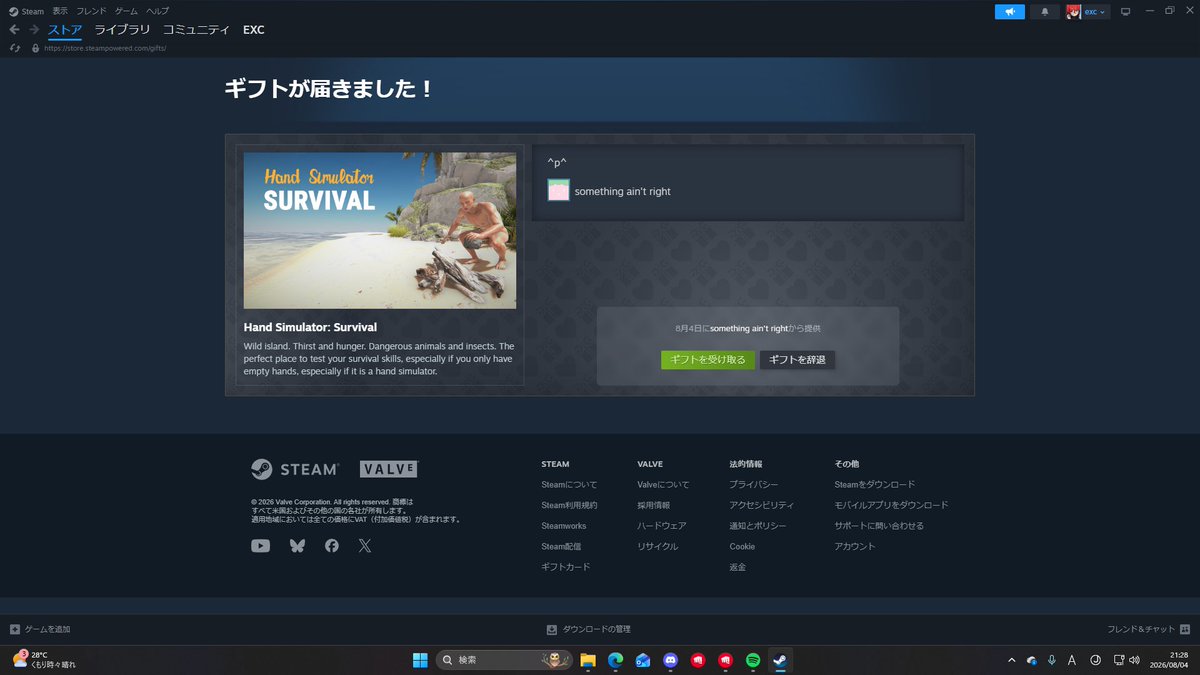Open Steam's X icon
Viewport: 1200px width, 675px height.
[x=365, y=546]
